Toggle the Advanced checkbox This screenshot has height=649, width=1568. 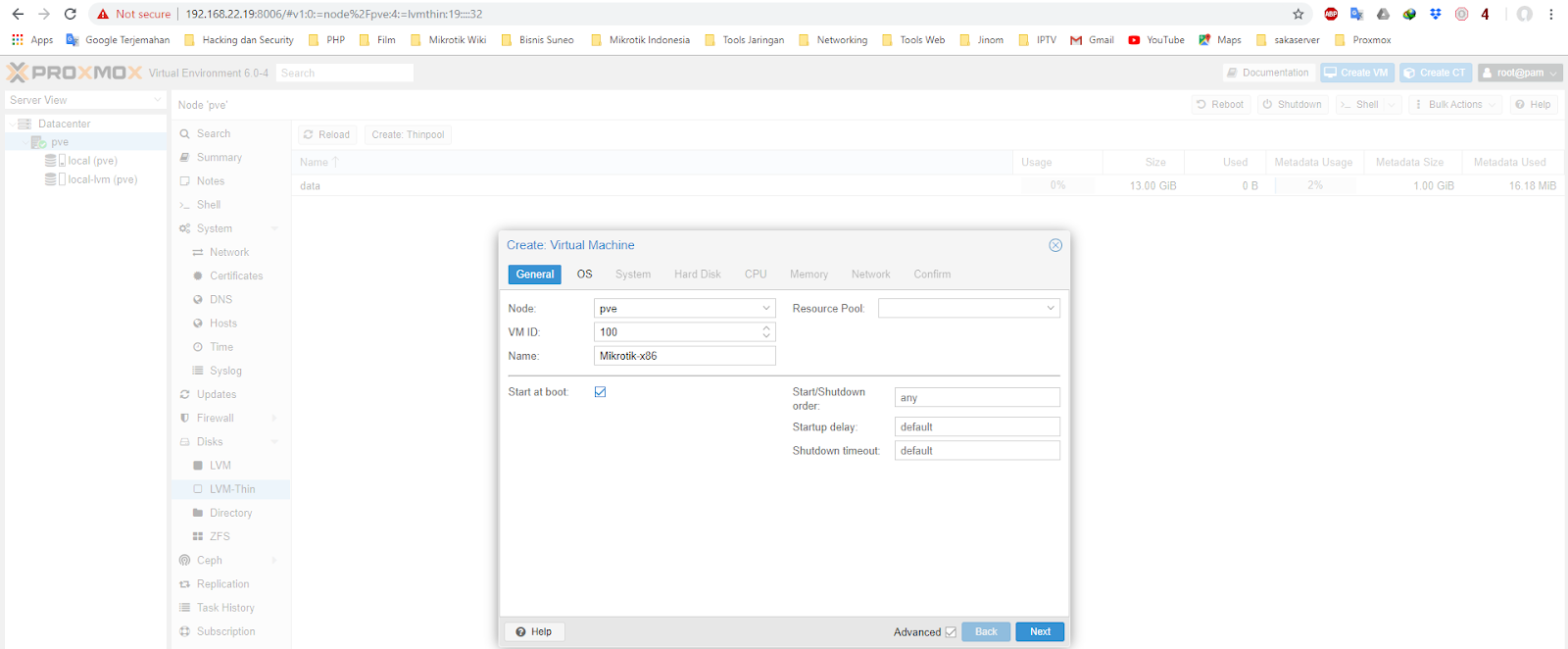point(951,632)
